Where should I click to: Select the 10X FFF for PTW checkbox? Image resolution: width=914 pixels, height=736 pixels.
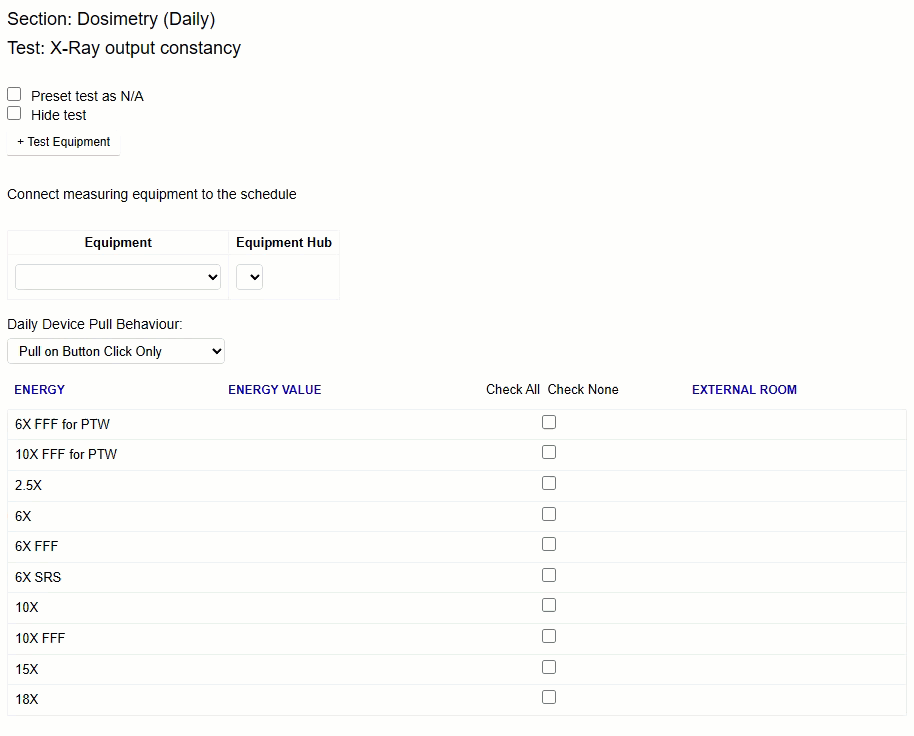549,453
